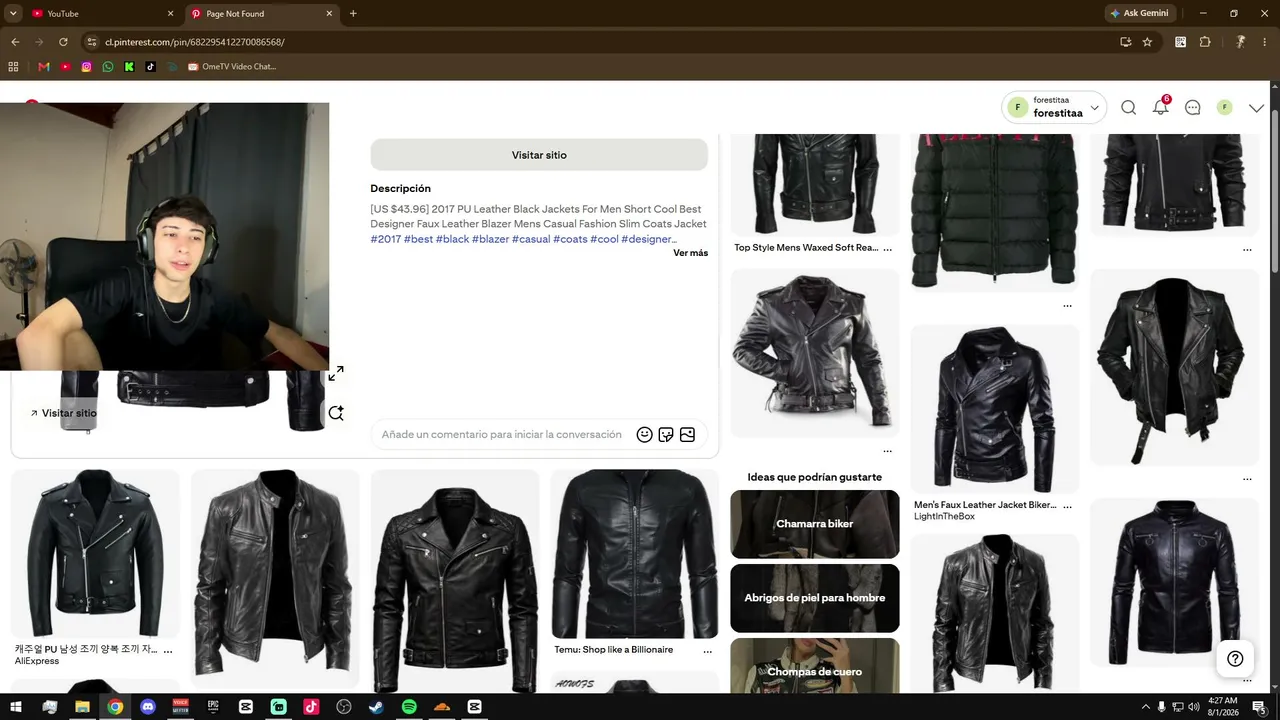Screen dimensions: 1280x720
Task: Launch Discord from the taskbar
Action: tap(148, 707)
